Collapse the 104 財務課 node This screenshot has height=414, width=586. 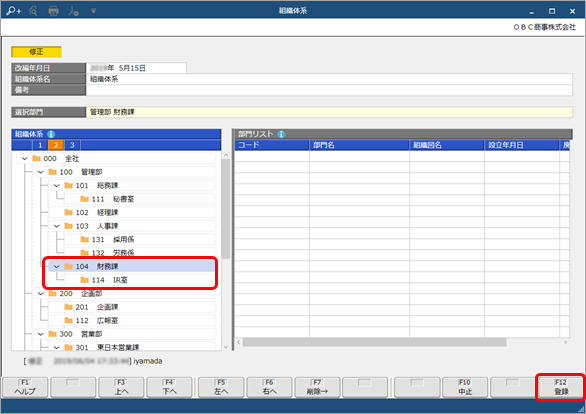(x=57, y=266)
